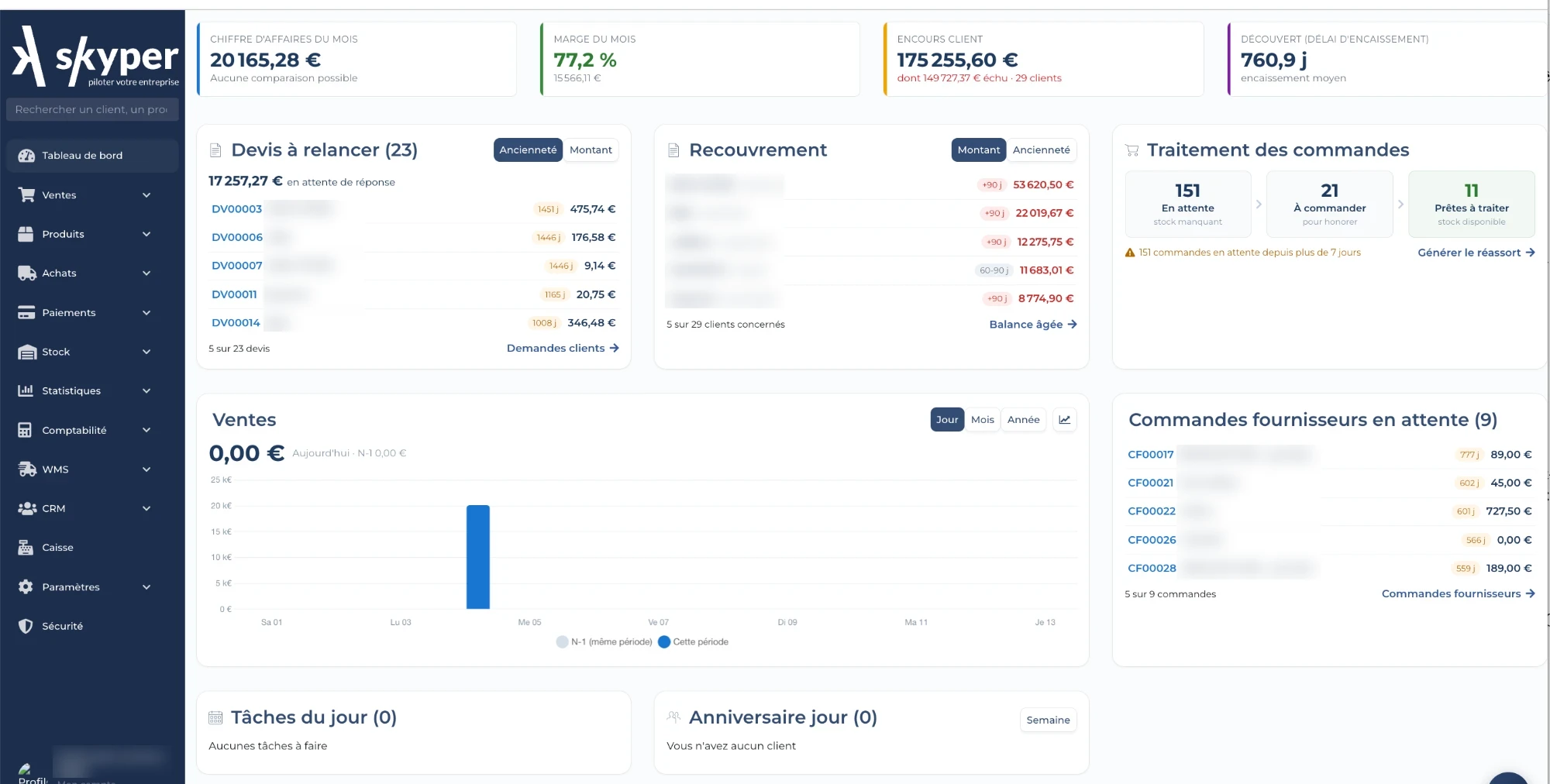
Task: Expand the Ventes menu chevron
Action: [146, 195]
